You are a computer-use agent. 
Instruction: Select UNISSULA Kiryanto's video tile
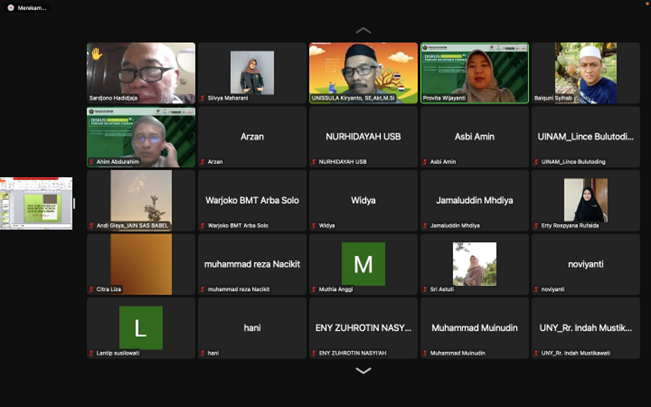pyautogui.click(x=363, y=73)
